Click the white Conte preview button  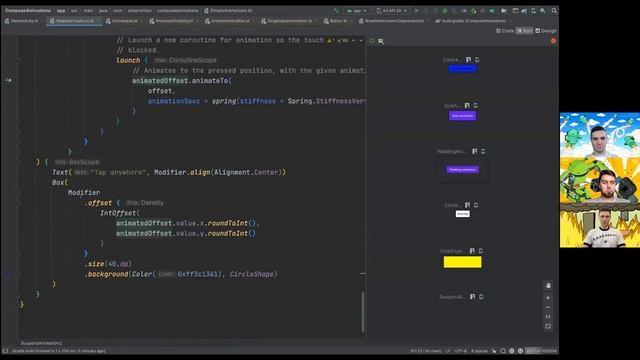[462, 214]
